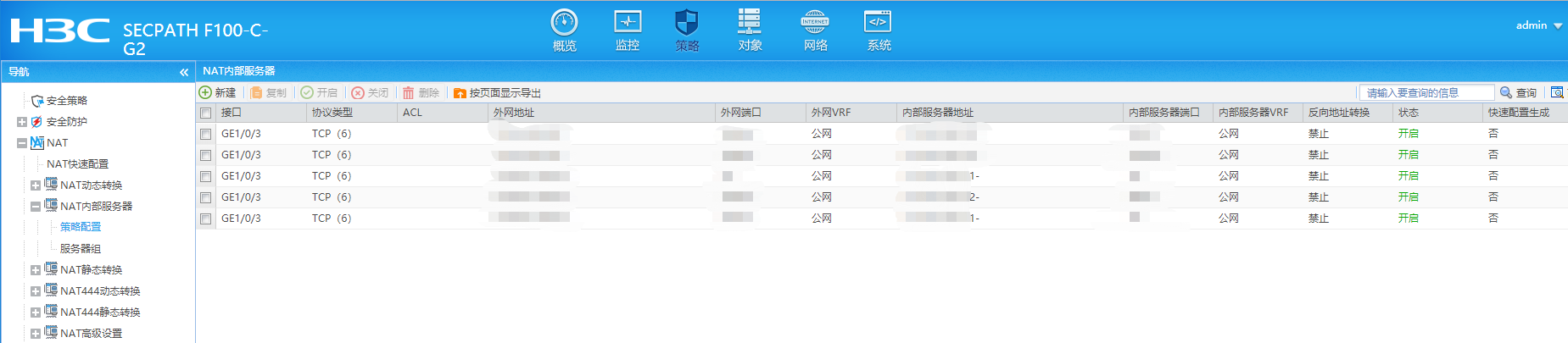
Task: Check the second table row checkbox
Action: click(x=205, y=155)
